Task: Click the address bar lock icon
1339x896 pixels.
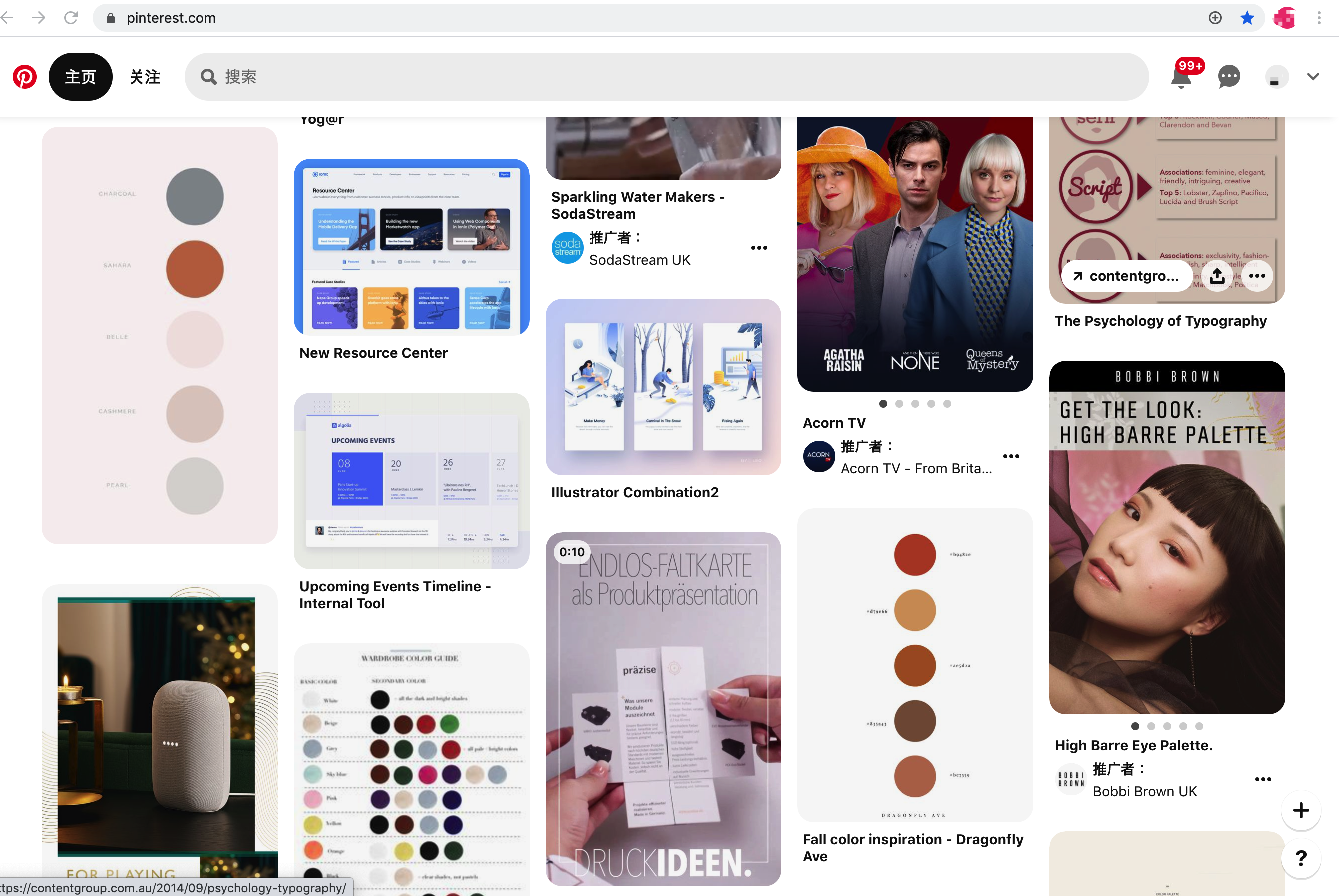Action: [x=111, y=18]
